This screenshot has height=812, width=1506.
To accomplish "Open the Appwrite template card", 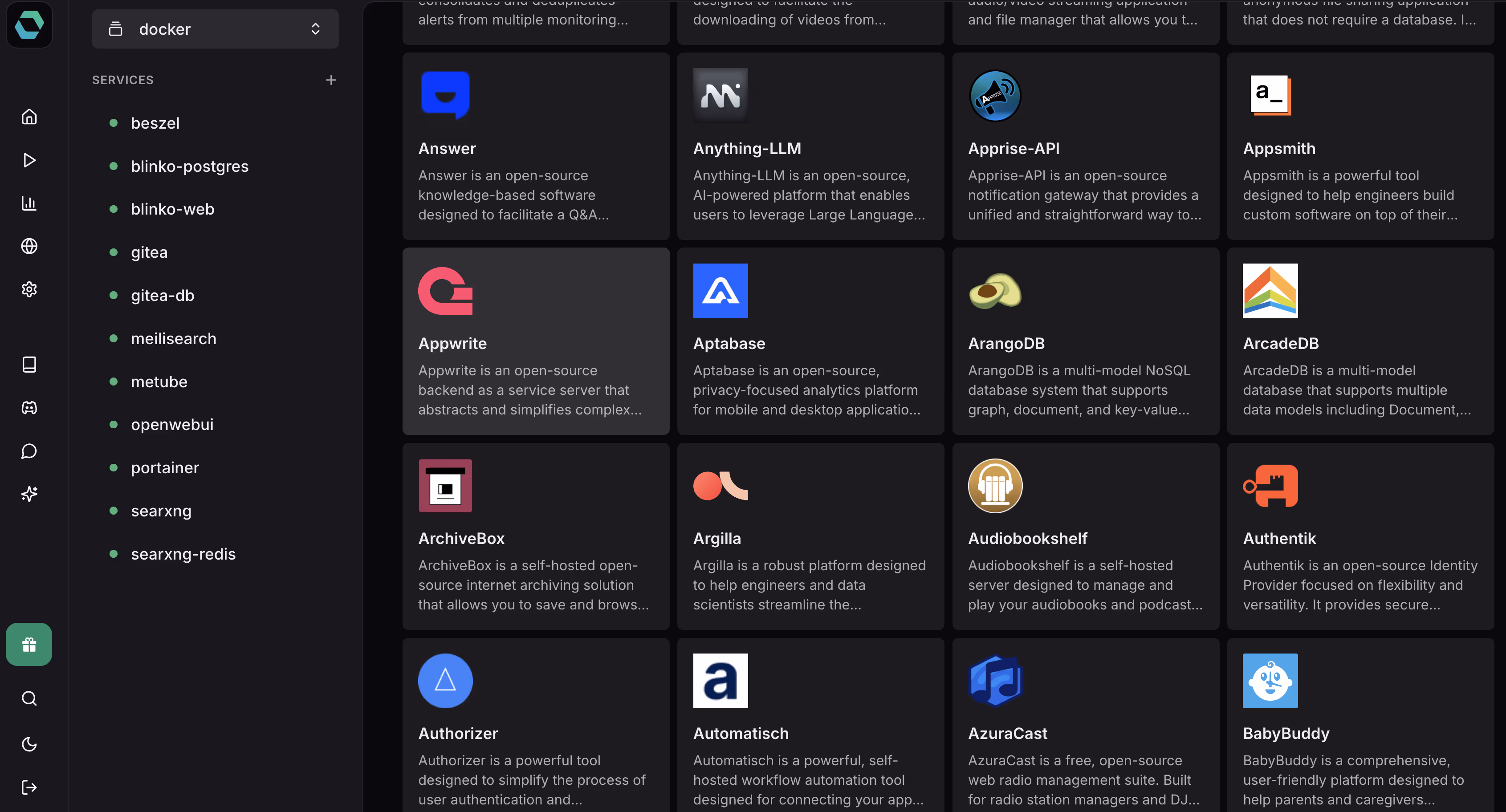I will 536,341.
